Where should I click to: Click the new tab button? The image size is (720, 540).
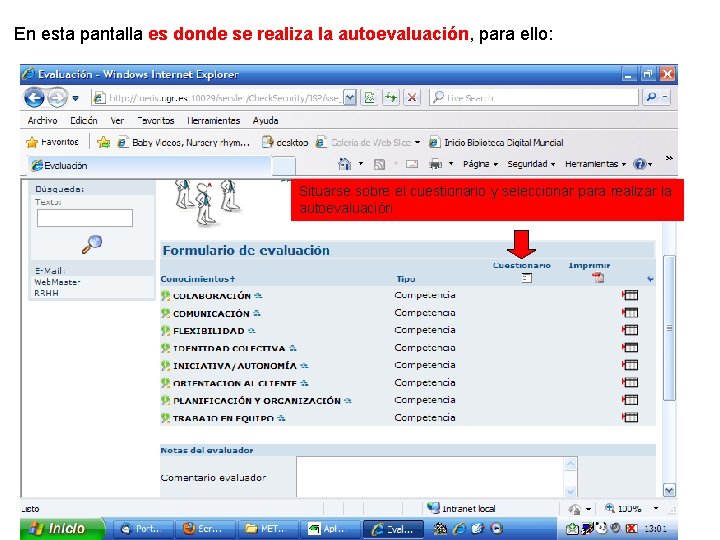click(283, 166)
